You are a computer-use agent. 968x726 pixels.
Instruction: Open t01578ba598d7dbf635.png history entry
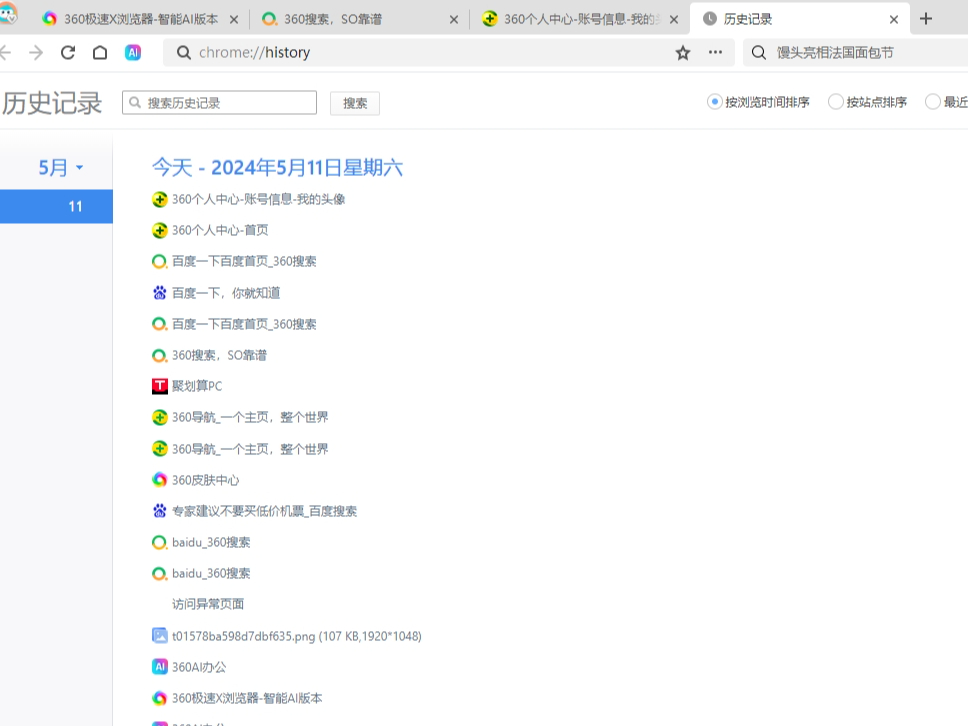point(296,636)
